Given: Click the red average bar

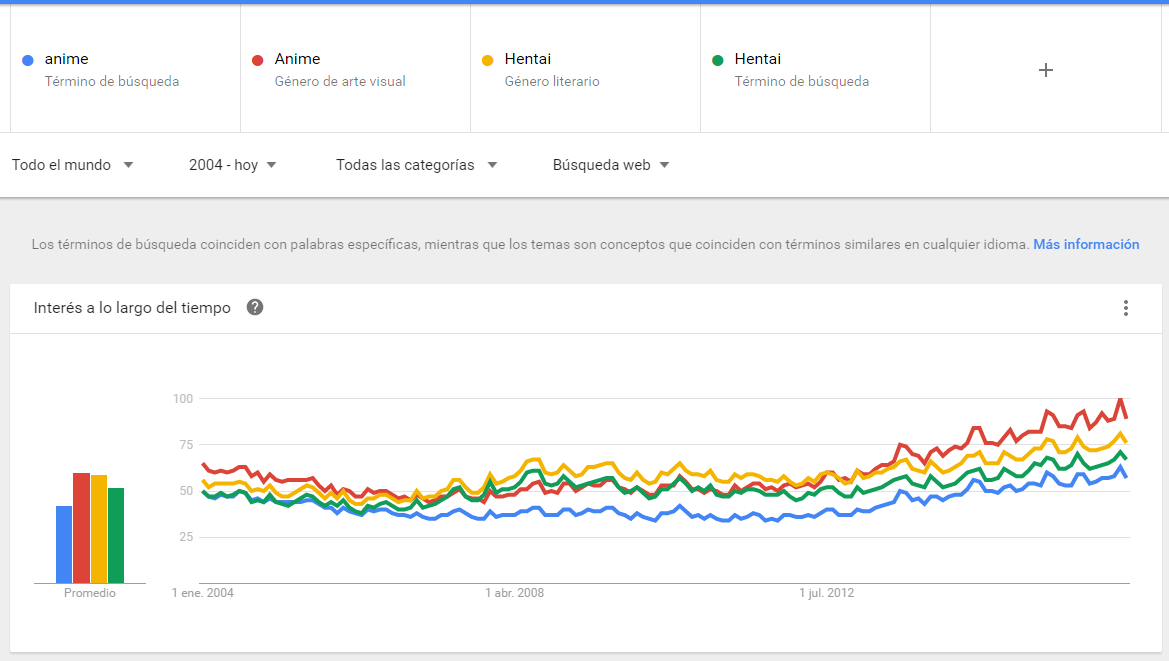Looking at the screenshot, I should [81, 528].
